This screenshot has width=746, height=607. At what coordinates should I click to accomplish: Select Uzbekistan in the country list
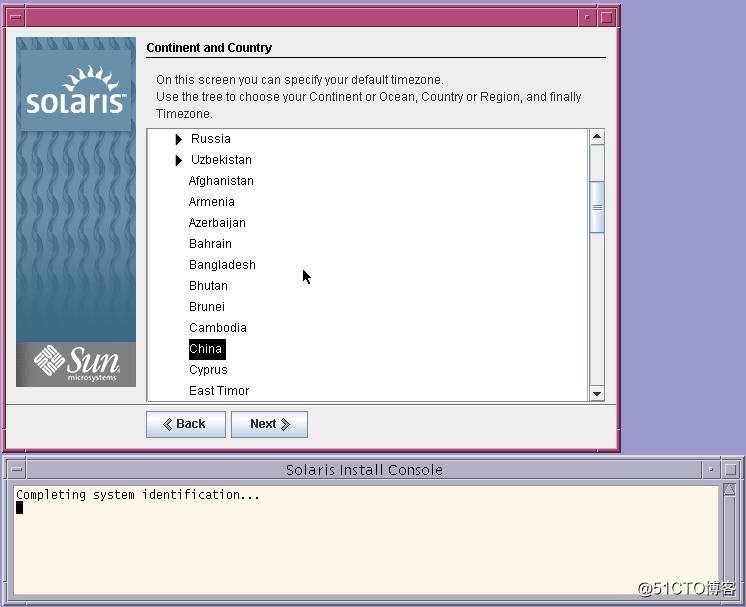pyautogui.click(x=221, y=160)
